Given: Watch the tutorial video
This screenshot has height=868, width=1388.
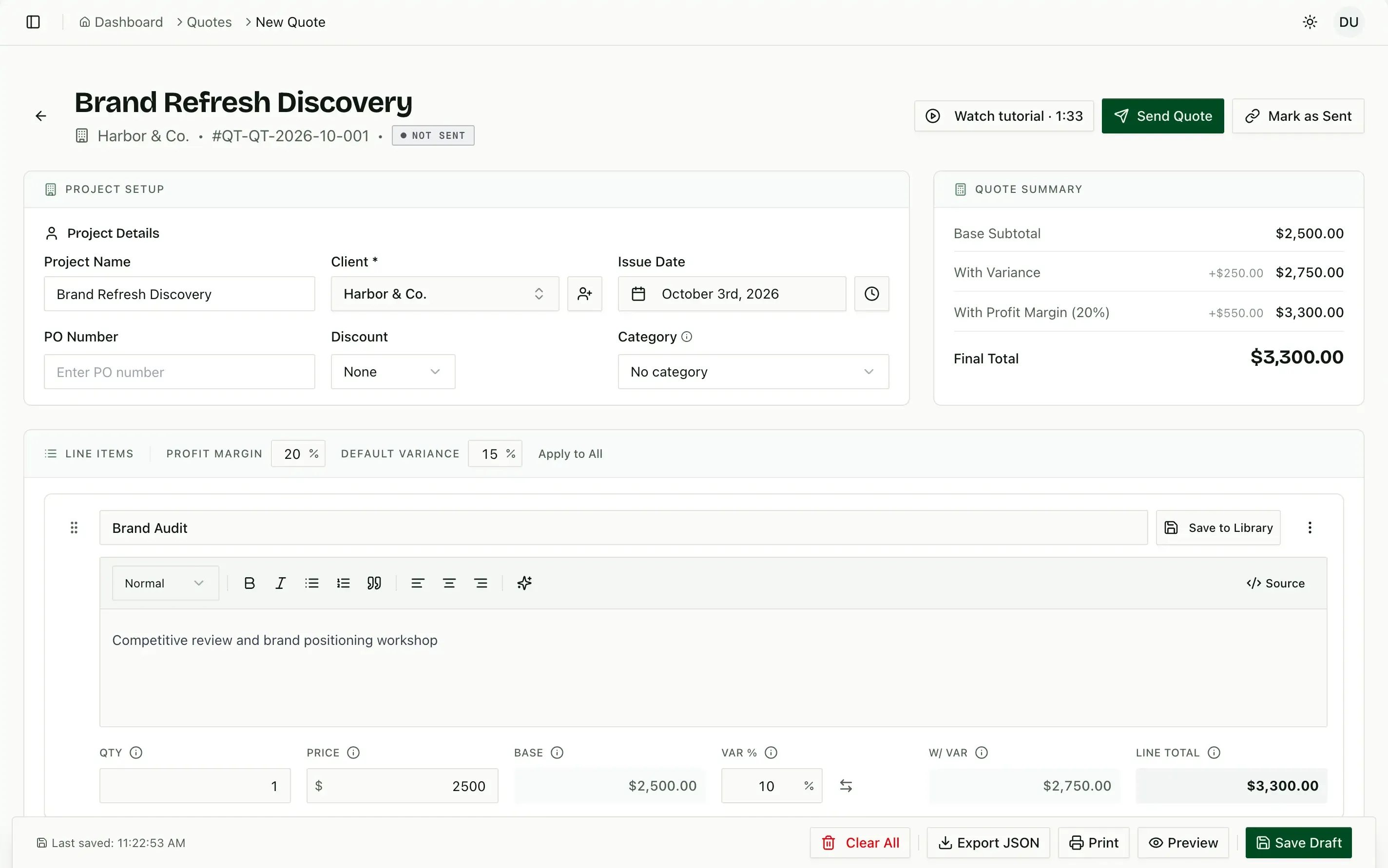Looking at the screenshot, I should click(x=1004, y=116).
